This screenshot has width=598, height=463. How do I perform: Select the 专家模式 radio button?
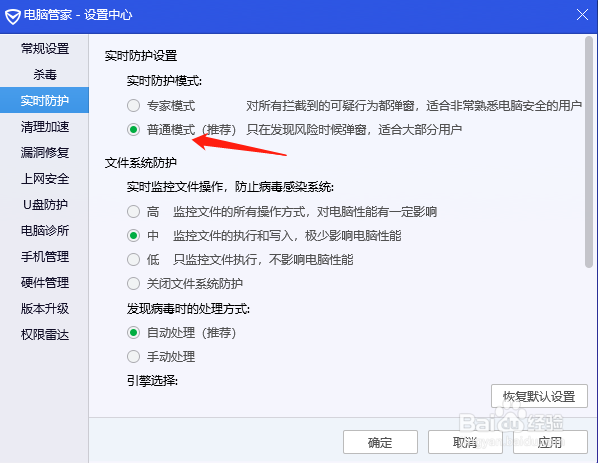tap(133, 106)
